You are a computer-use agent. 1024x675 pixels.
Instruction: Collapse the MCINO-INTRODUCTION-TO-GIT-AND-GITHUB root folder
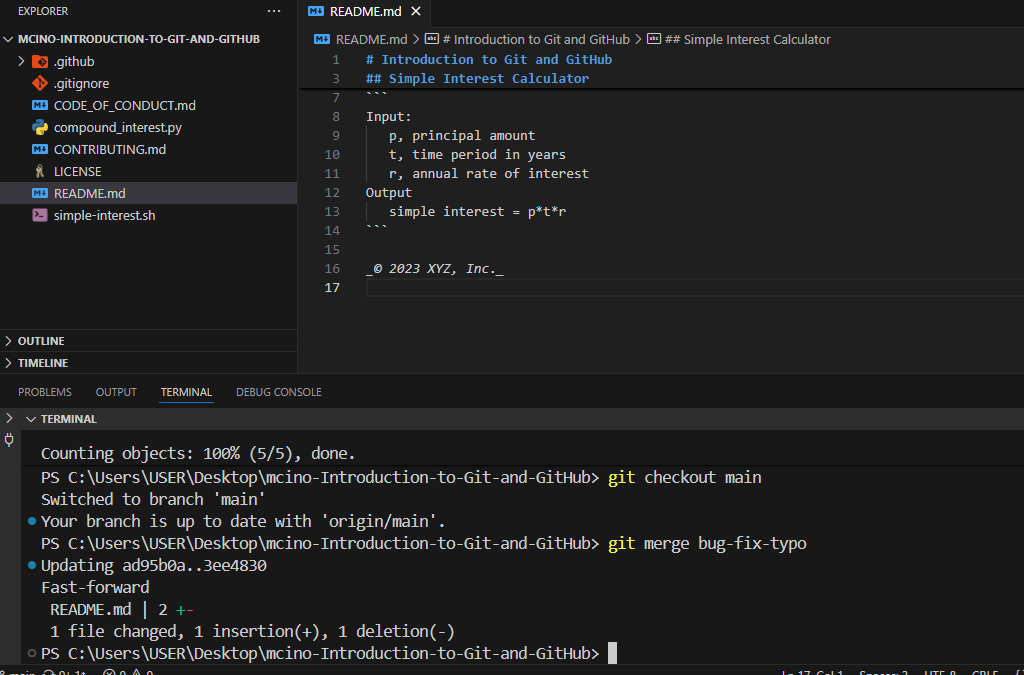(10, 39)
